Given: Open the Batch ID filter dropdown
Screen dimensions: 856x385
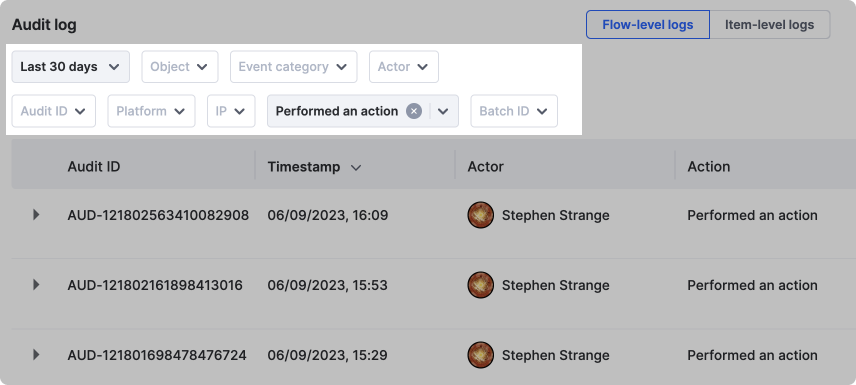Looking at the screenshot, I should (x=514, y=111).
